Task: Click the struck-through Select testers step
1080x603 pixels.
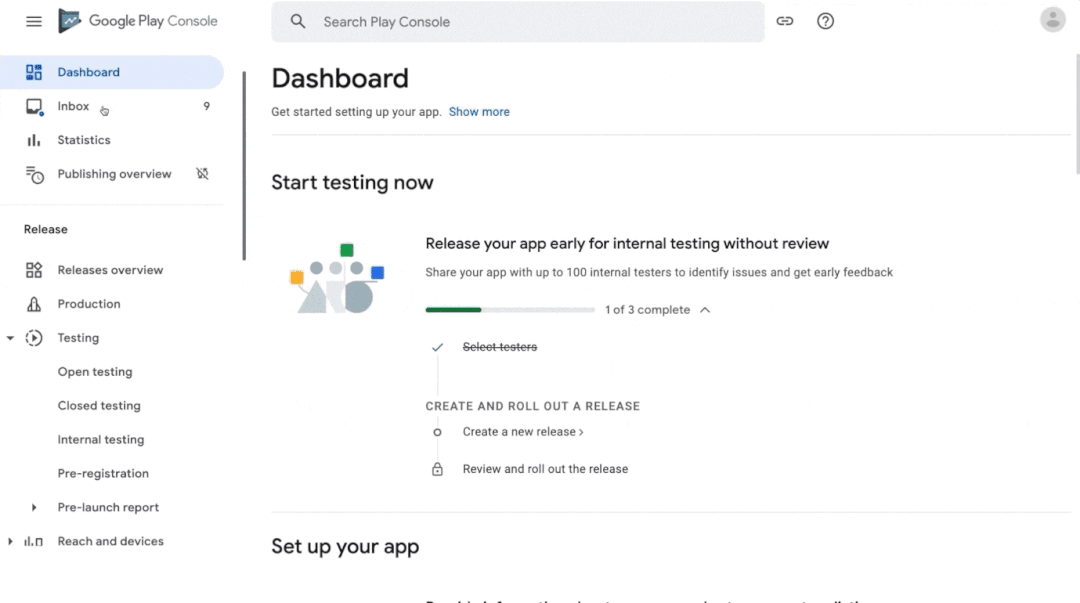Action: [499, 347]
